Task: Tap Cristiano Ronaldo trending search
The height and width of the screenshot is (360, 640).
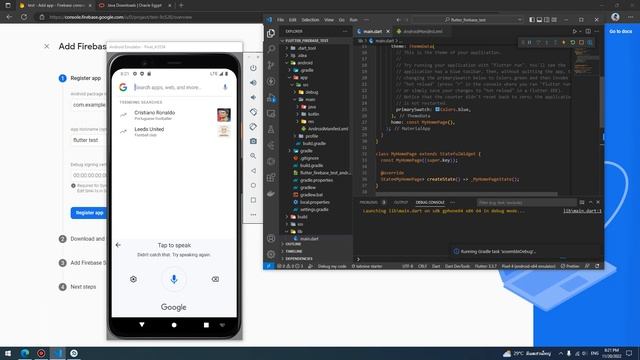Action: (x=175, y=115)
